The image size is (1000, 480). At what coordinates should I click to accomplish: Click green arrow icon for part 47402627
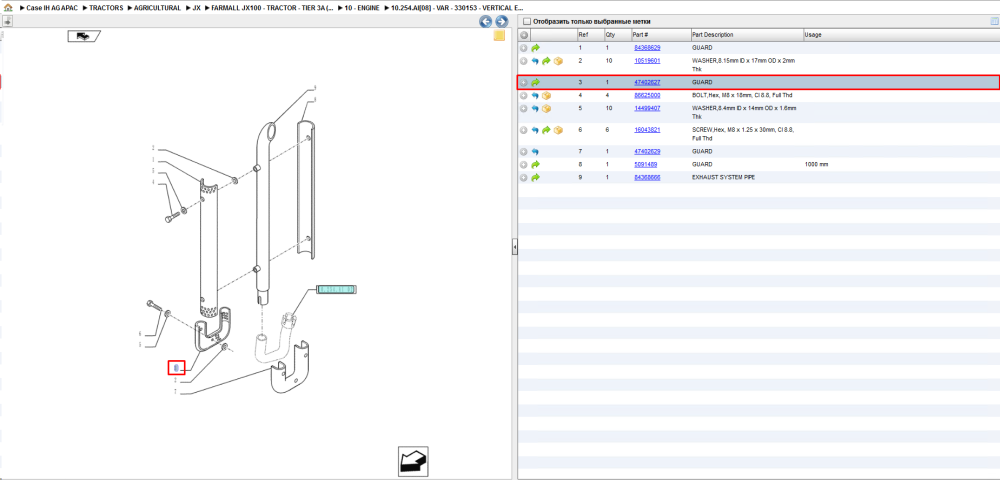tap(536, 82)
